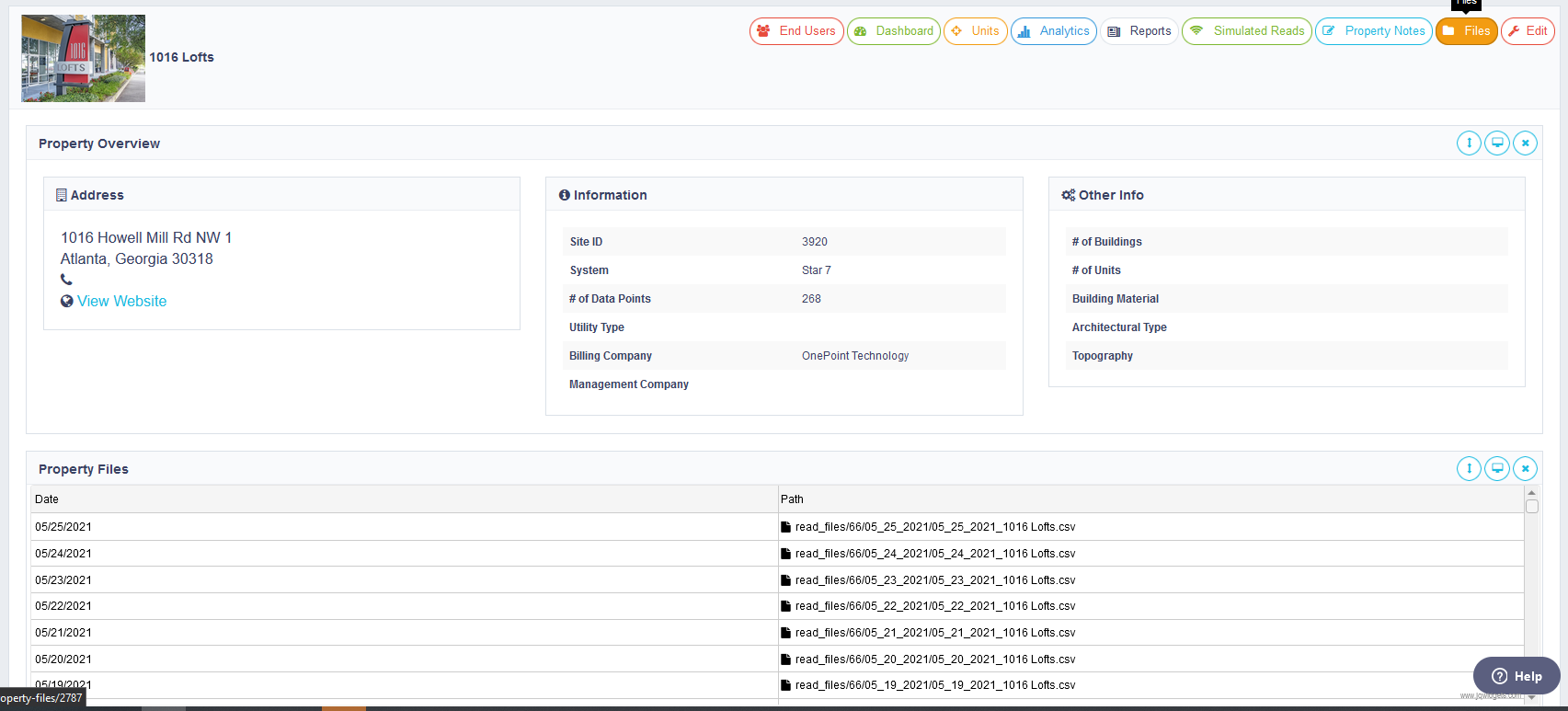Viewport: 1568px width, 711px height.
Task: Click the Reports button
Action: pos(1139,31)
